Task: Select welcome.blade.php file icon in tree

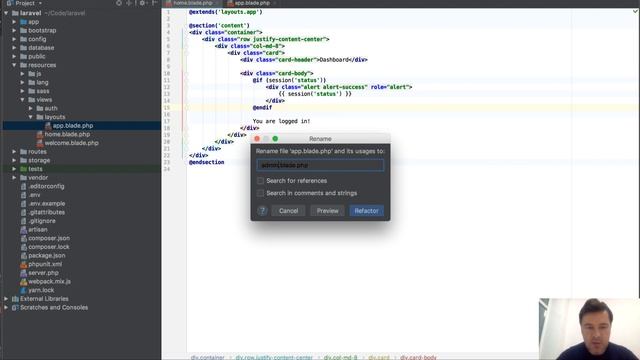Action: tap(40, 143)
